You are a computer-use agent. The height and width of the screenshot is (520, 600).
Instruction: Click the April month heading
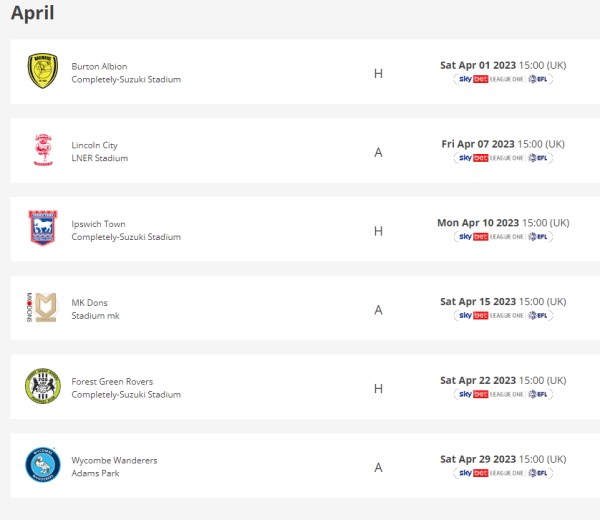(x=32, y=13)
